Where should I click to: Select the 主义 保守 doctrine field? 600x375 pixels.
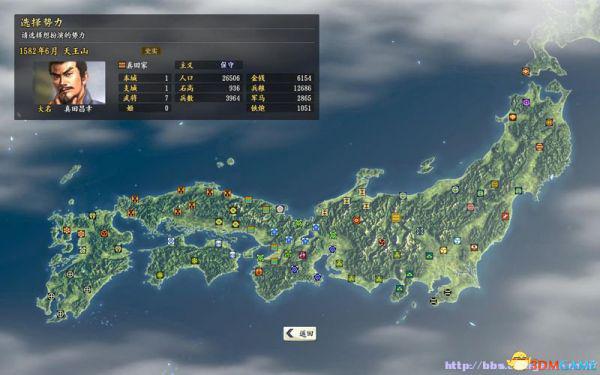[x=209, y=65]
